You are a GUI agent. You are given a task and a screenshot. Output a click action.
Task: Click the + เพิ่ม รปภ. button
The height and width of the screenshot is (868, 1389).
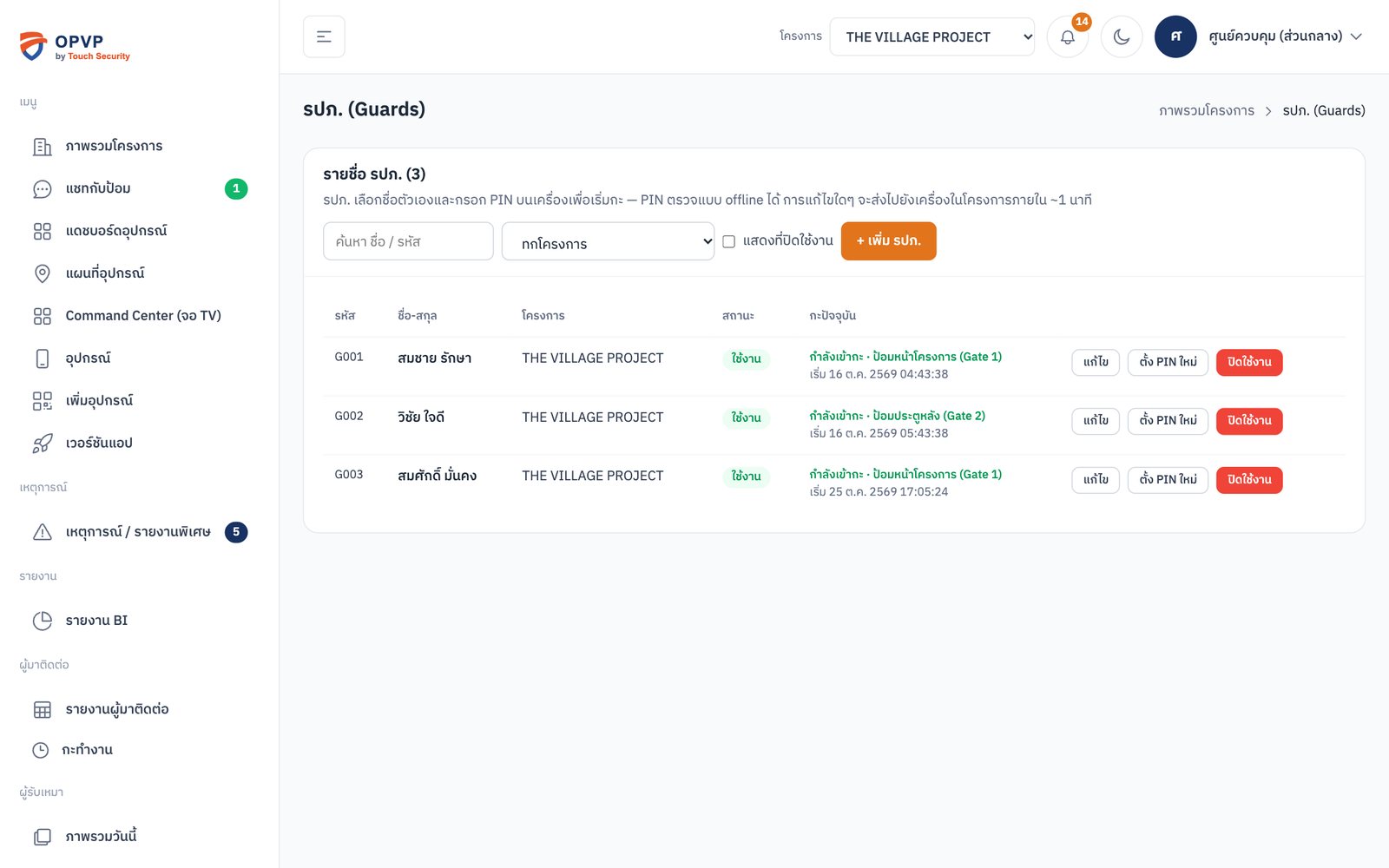888,240
